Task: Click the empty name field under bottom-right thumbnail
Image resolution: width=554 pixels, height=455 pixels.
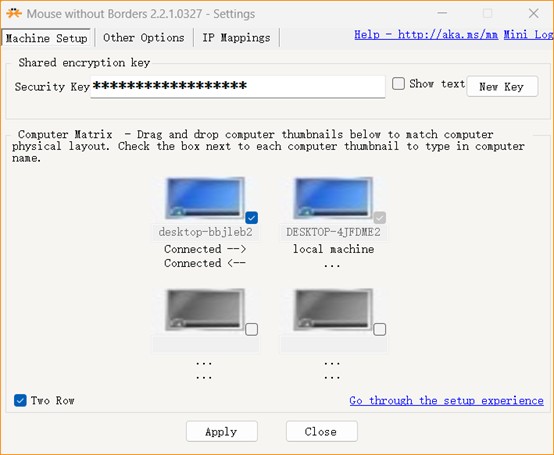Action: (333, 344)
